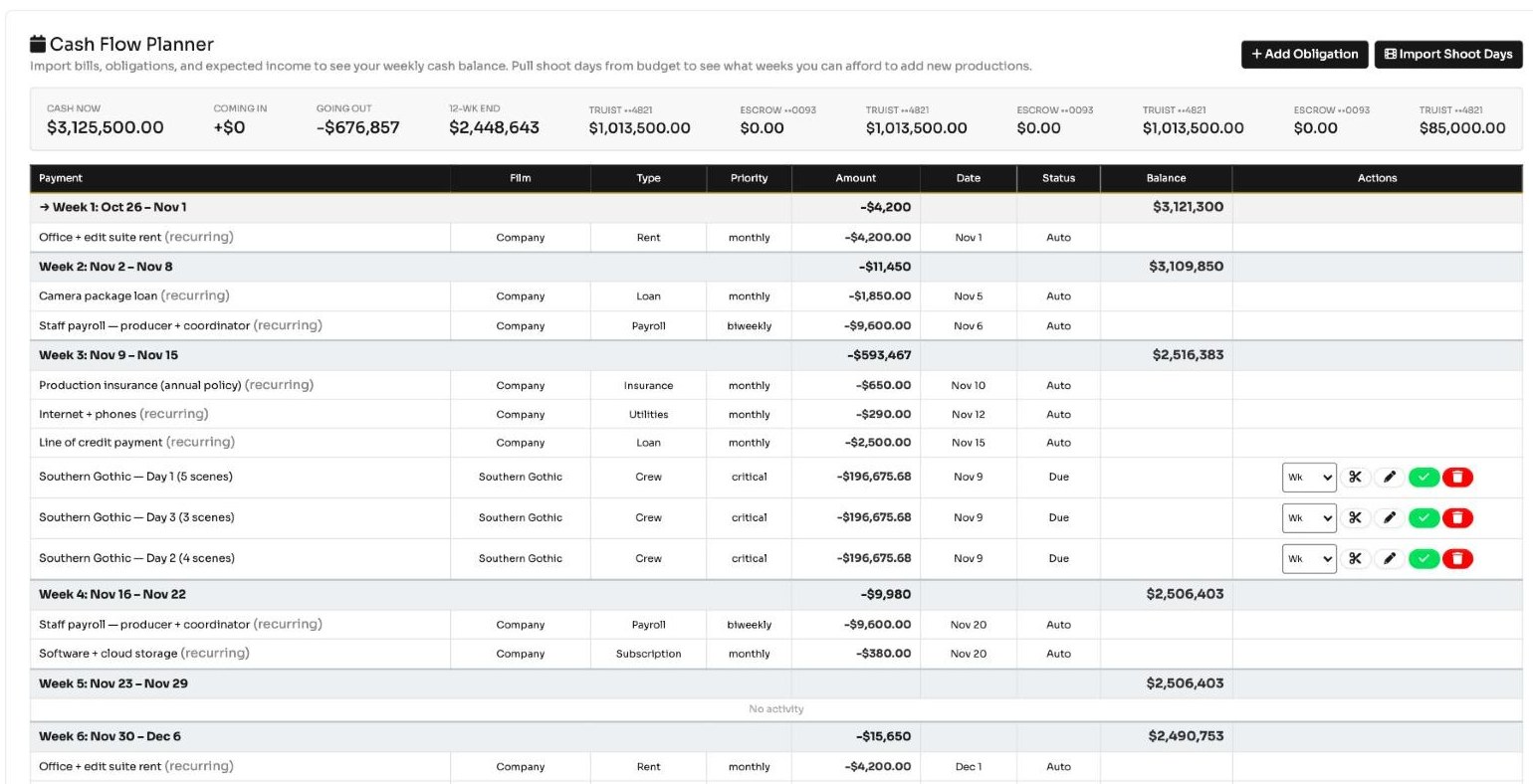Click the Camera package loan payment row
Viewport: 1533px width, 784px height.
[776, 296]
